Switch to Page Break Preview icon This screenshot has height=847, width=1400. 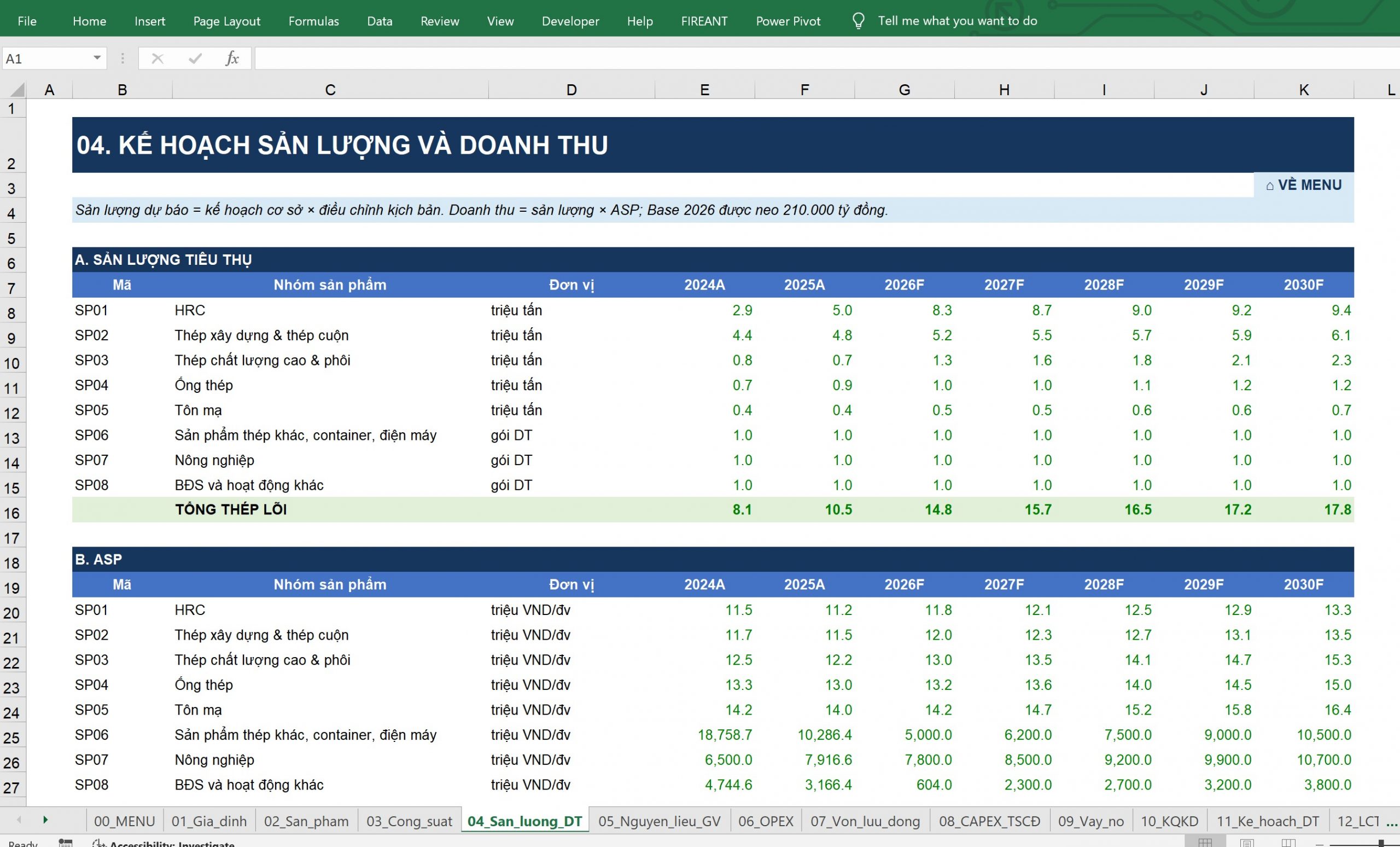(x=1288, y=843)
